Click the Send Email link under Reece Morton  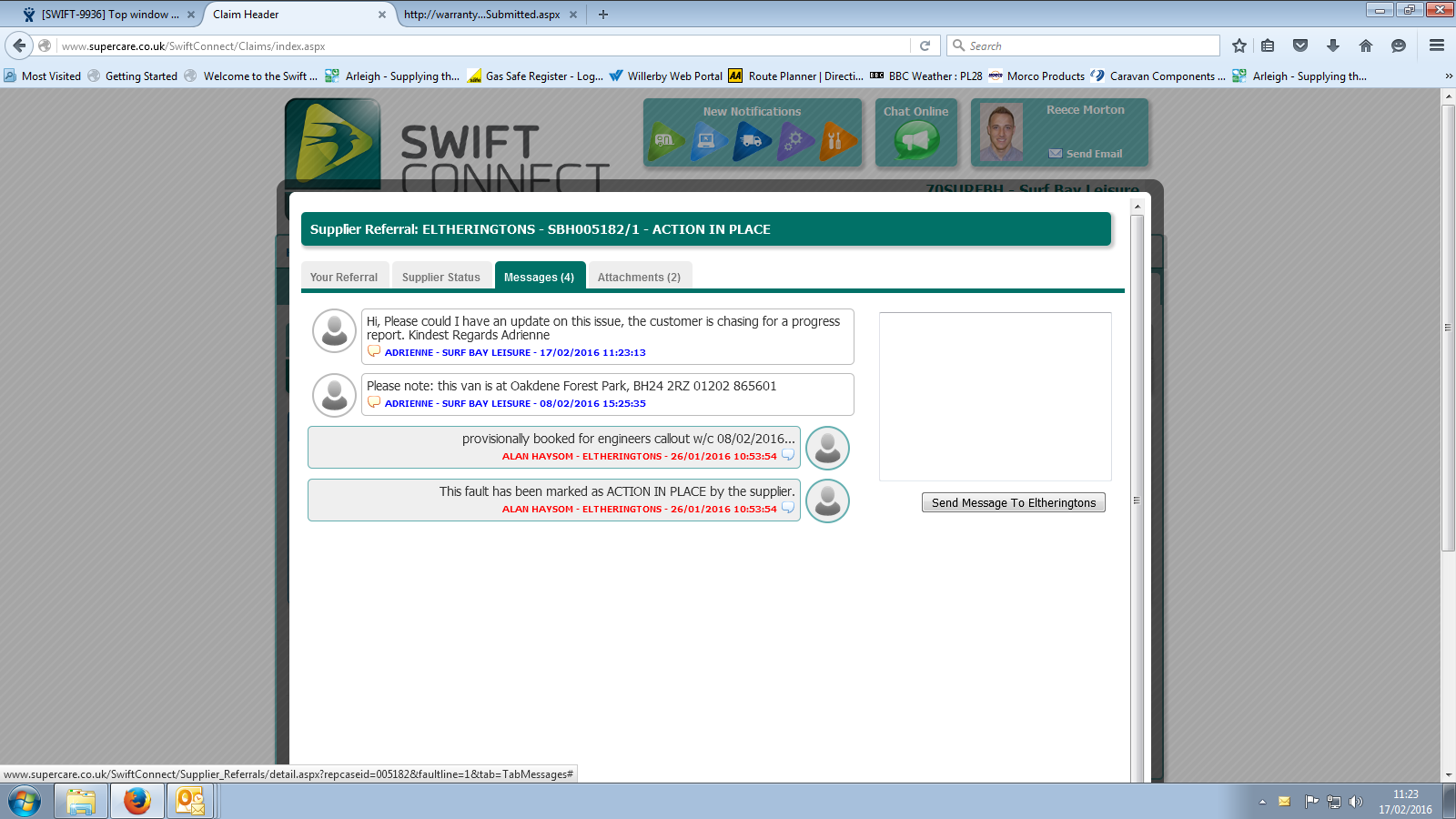[x=1086, y=154]
